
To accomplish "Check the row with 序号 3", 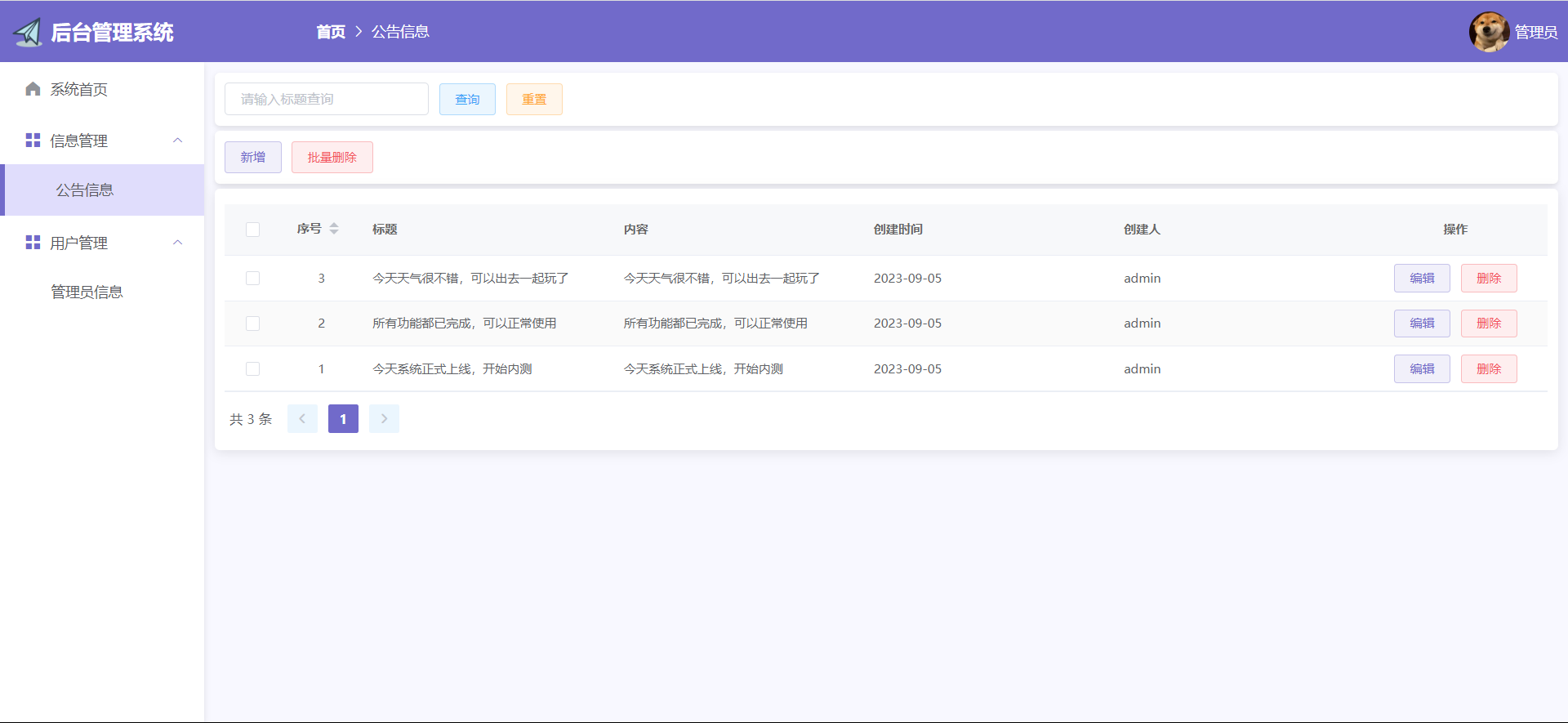I will pos(253,279).
